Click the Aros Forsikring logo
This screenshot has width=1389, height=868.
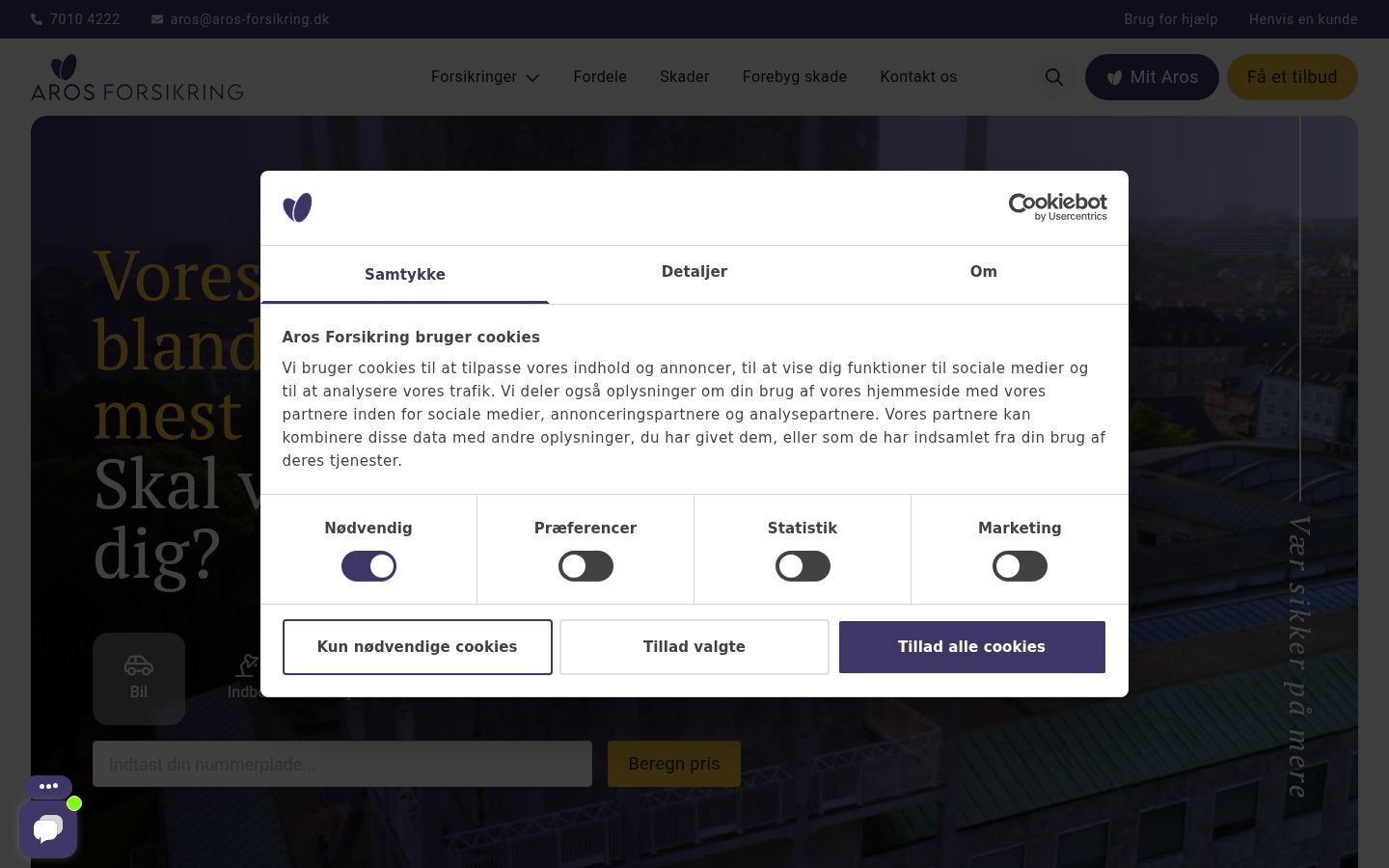[x=137, y=77]
